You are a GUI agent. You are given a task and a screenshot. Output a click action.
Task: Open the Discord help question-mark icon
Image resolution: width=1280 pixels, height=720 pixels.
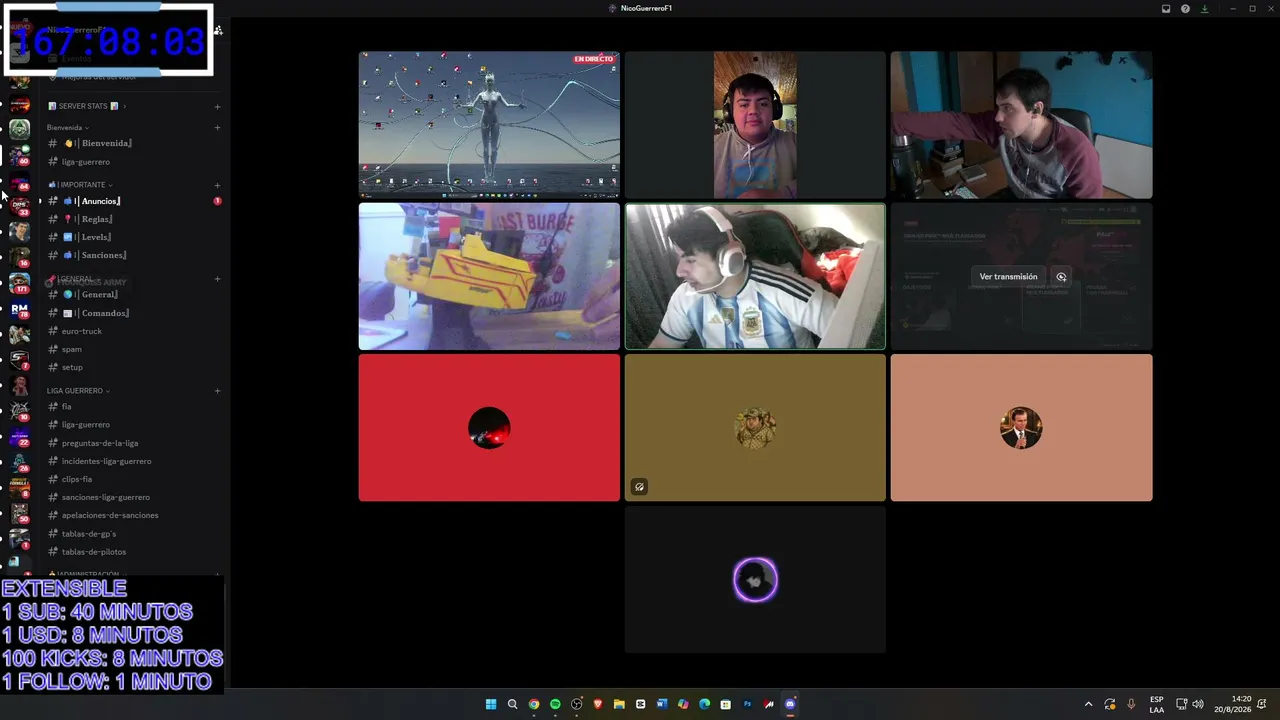(1185, 8)
